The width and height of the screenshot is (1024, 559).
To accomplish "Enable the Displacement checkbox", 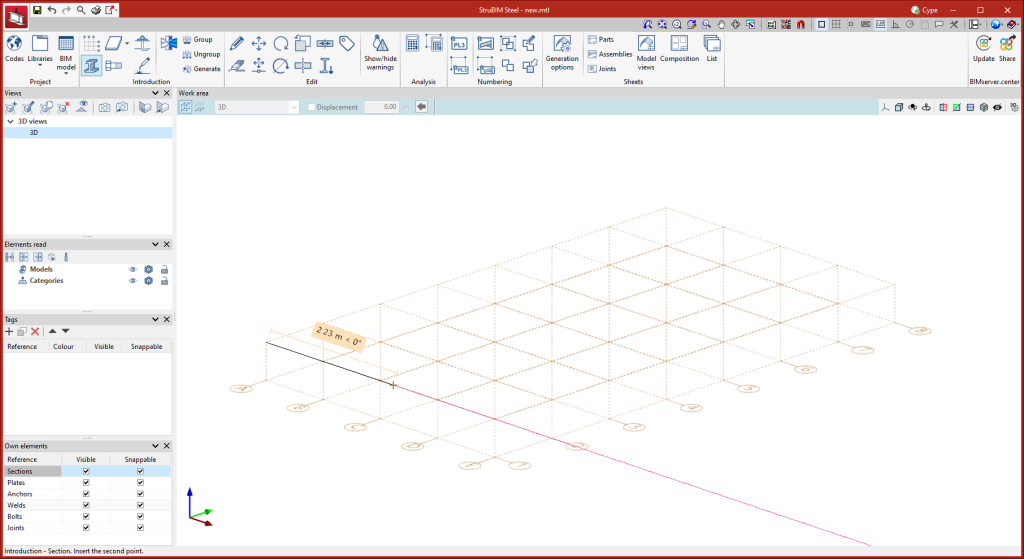I will (x=311, y=107).
